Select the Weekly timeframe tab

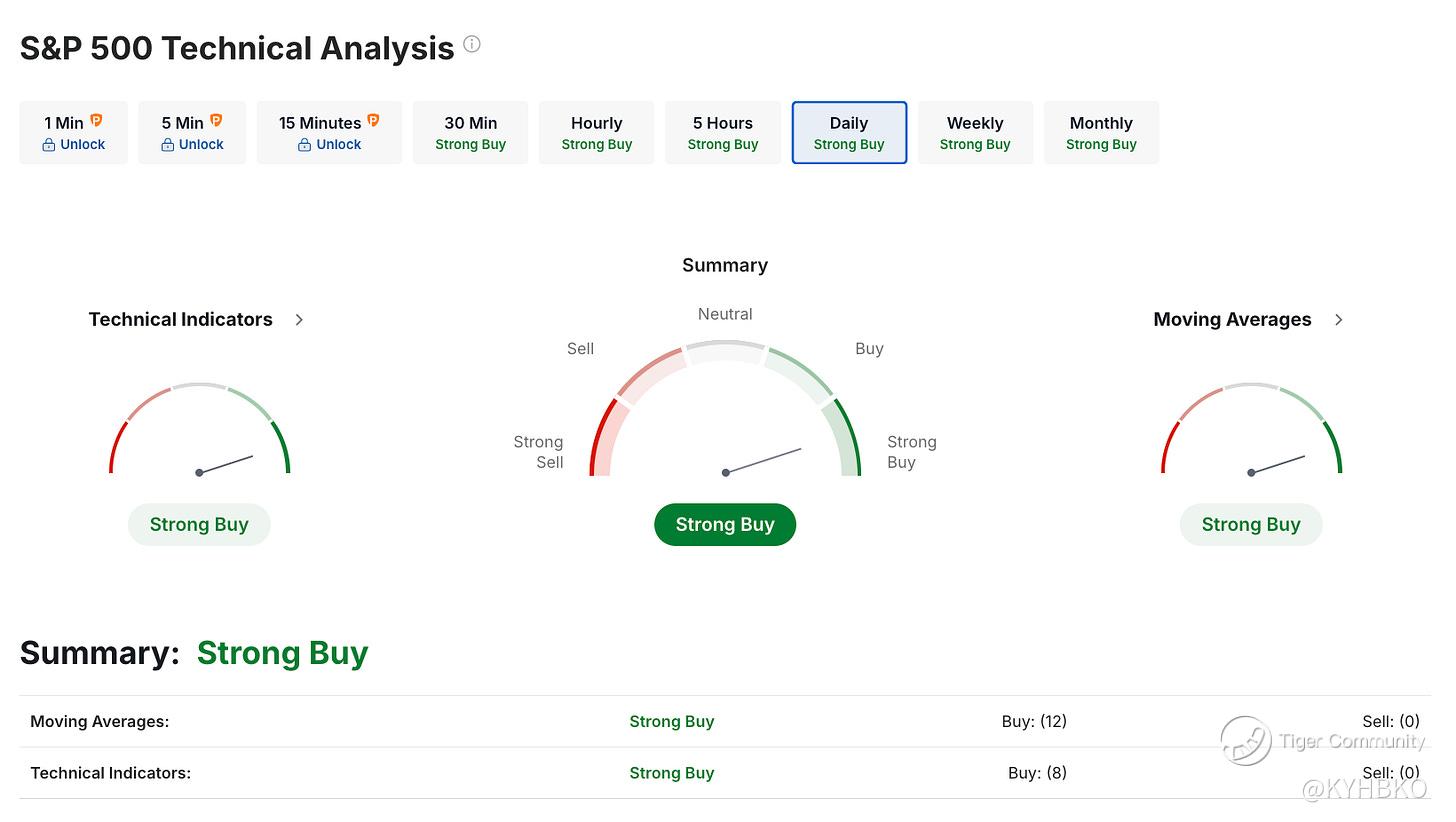[x=975, y=132]
